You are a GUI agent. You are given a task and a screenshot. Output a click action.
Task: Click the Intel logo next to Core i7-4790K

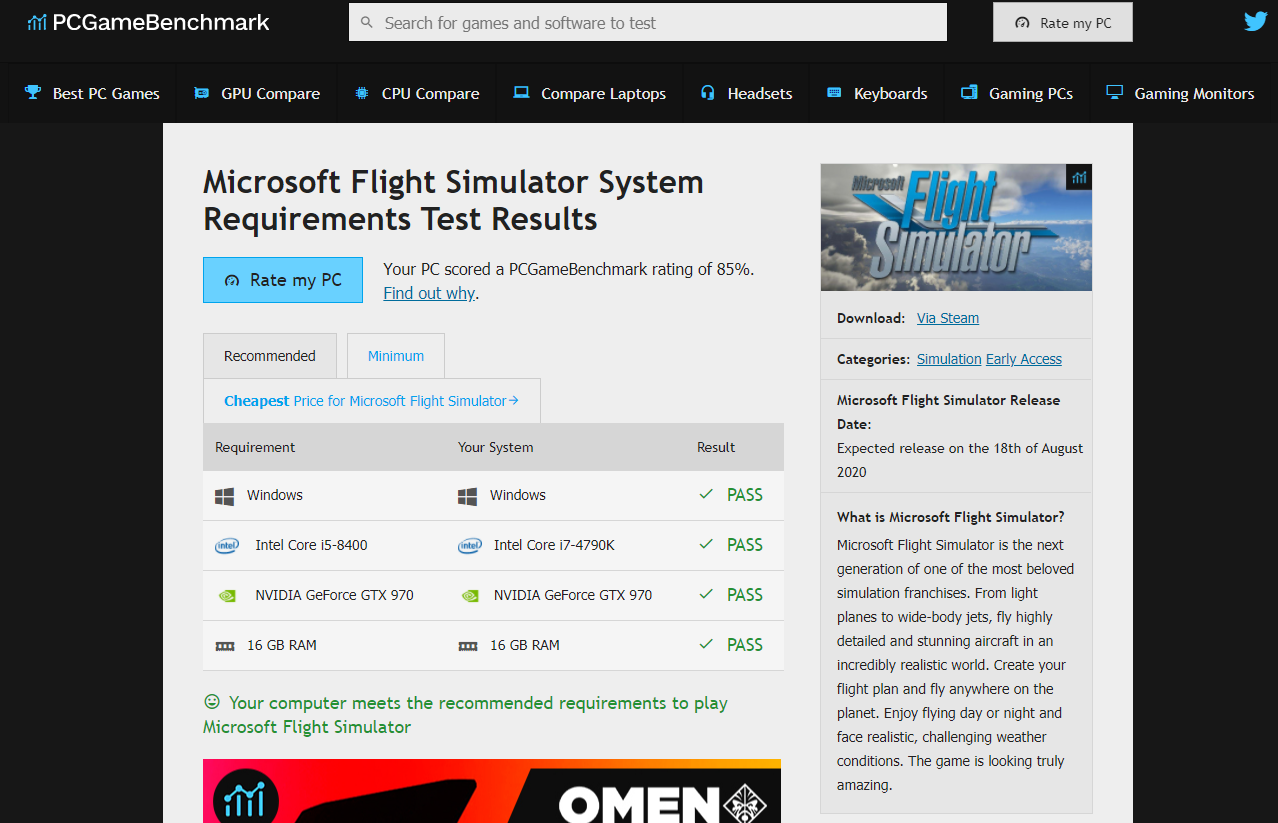[x=470, y=546]
